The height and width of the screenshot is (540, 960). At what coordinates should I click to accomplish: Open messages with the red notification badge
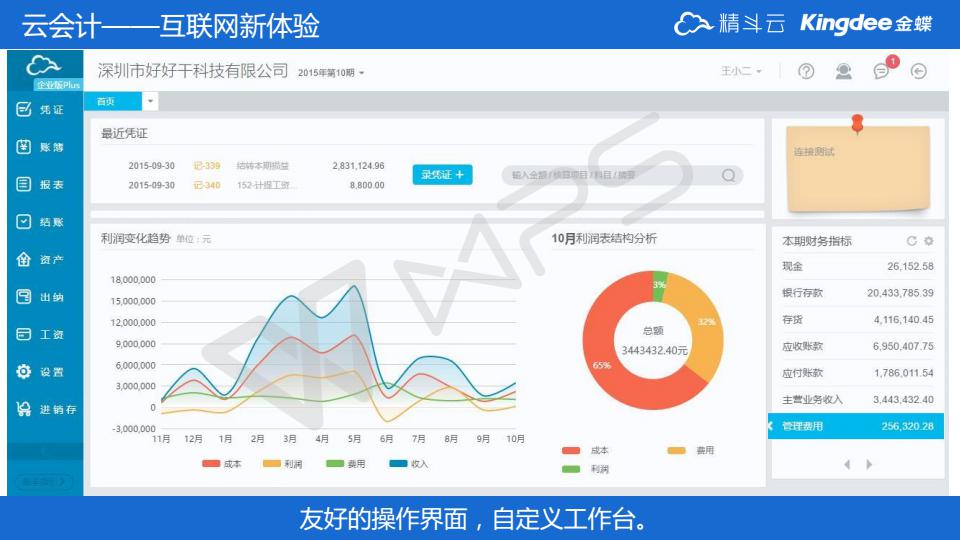click(x=882, y=71)
